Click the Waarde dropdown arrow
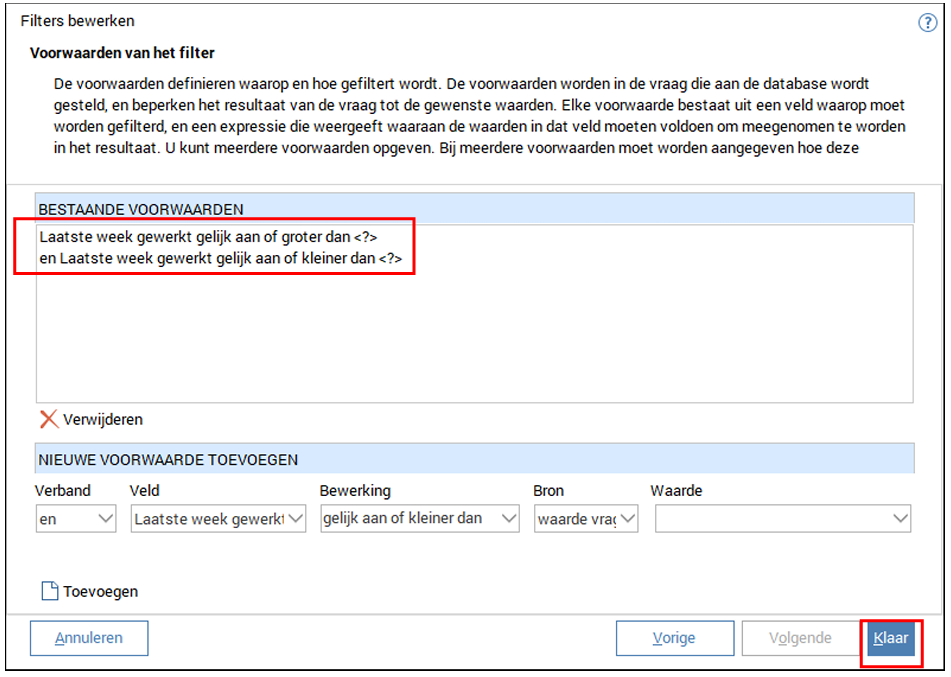 tap(900, 518)
